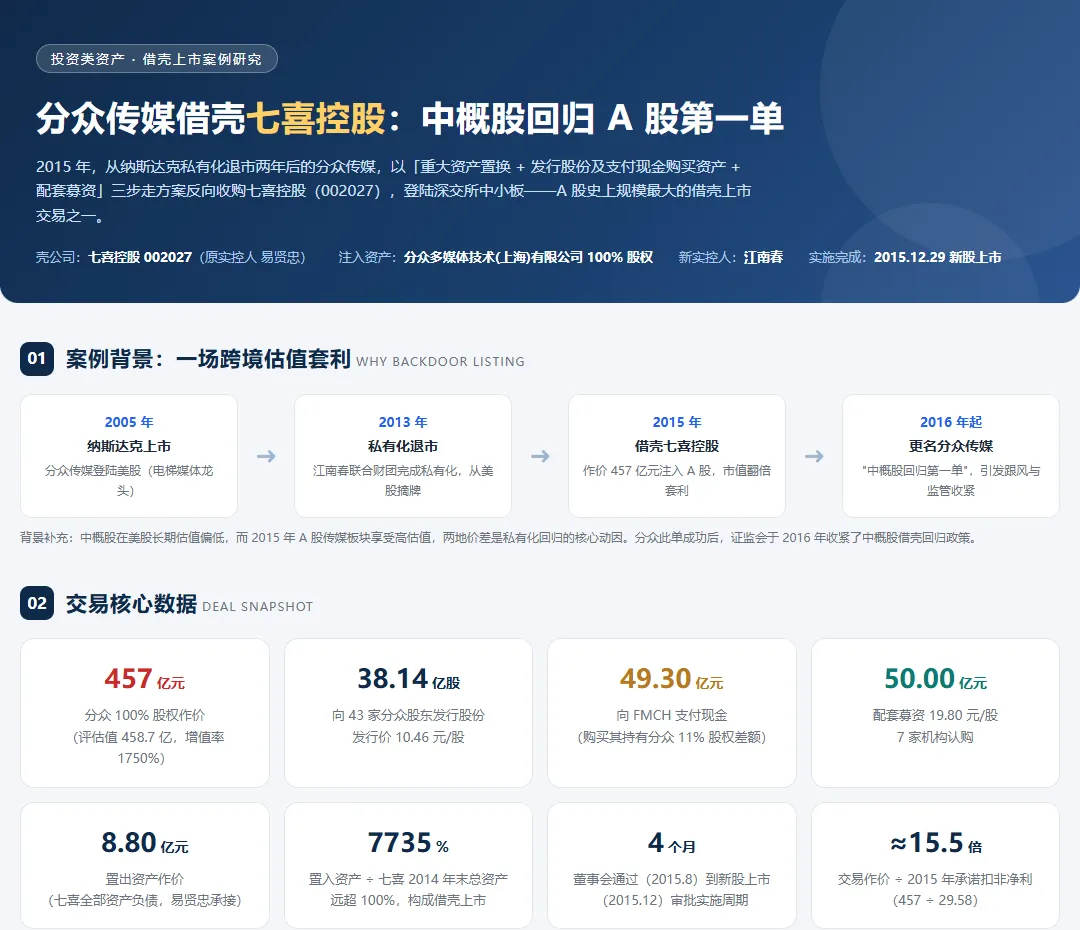The height and width of the screenshot is (930, 1080).
Task: Click the 50.00 亿元 figure
Action: [935, 679]
